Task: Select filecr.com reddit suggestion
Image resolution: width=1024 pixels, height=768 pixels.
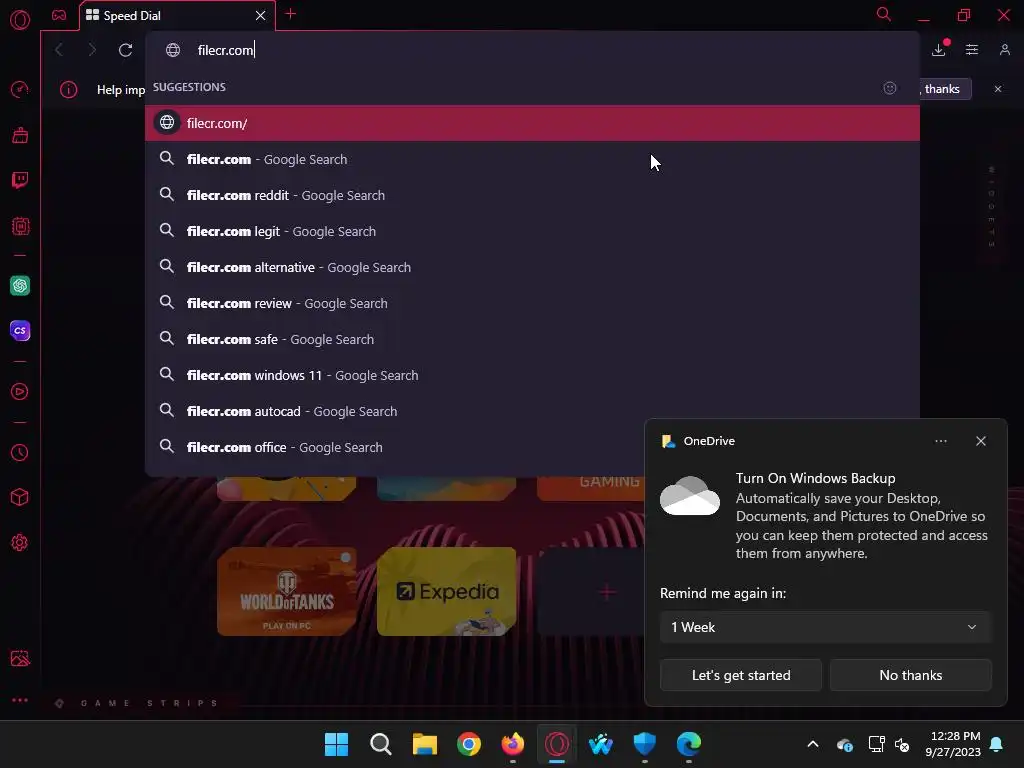Action: click(532, 195)
